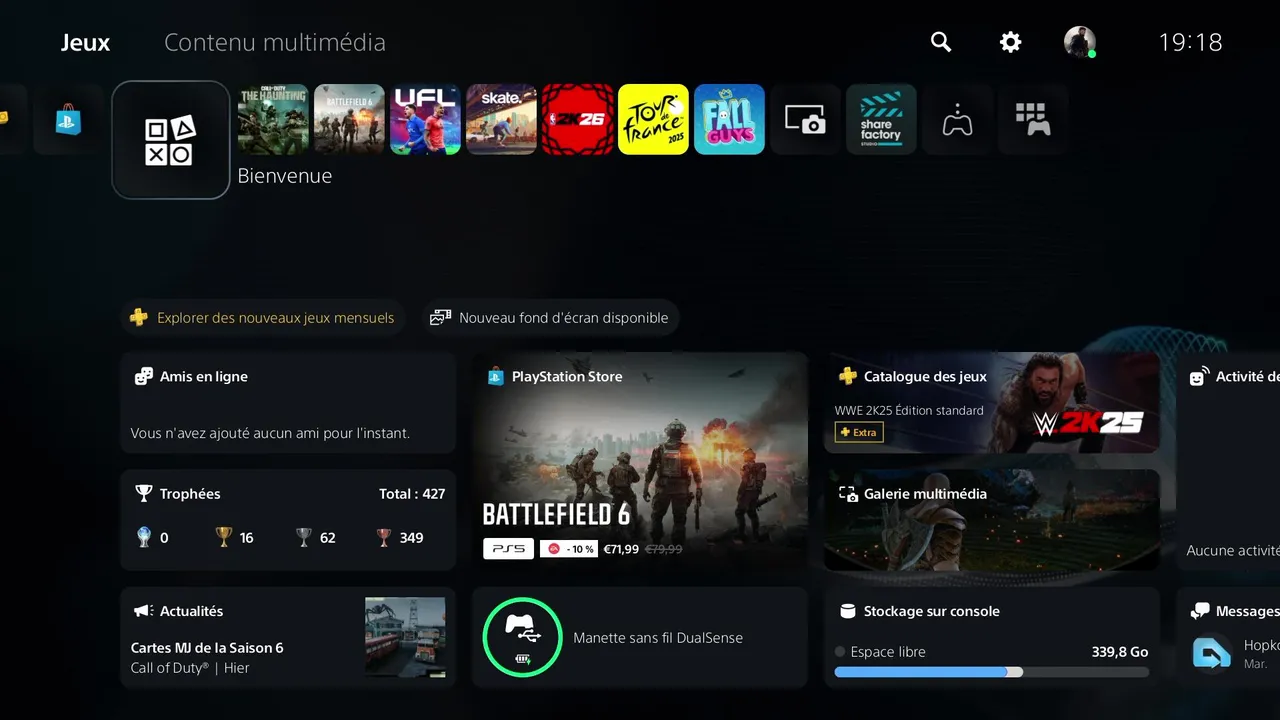Click Explorer des nouveaux jeux mensuels

point(263,318)
